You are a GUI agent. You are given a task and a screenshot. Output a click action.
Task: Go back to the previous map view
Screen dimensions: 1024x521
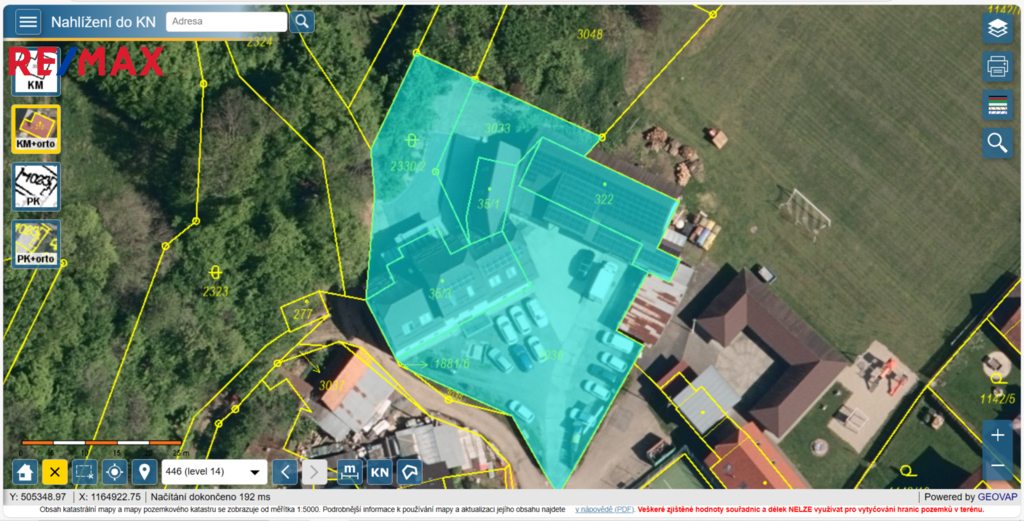(286, 472)
